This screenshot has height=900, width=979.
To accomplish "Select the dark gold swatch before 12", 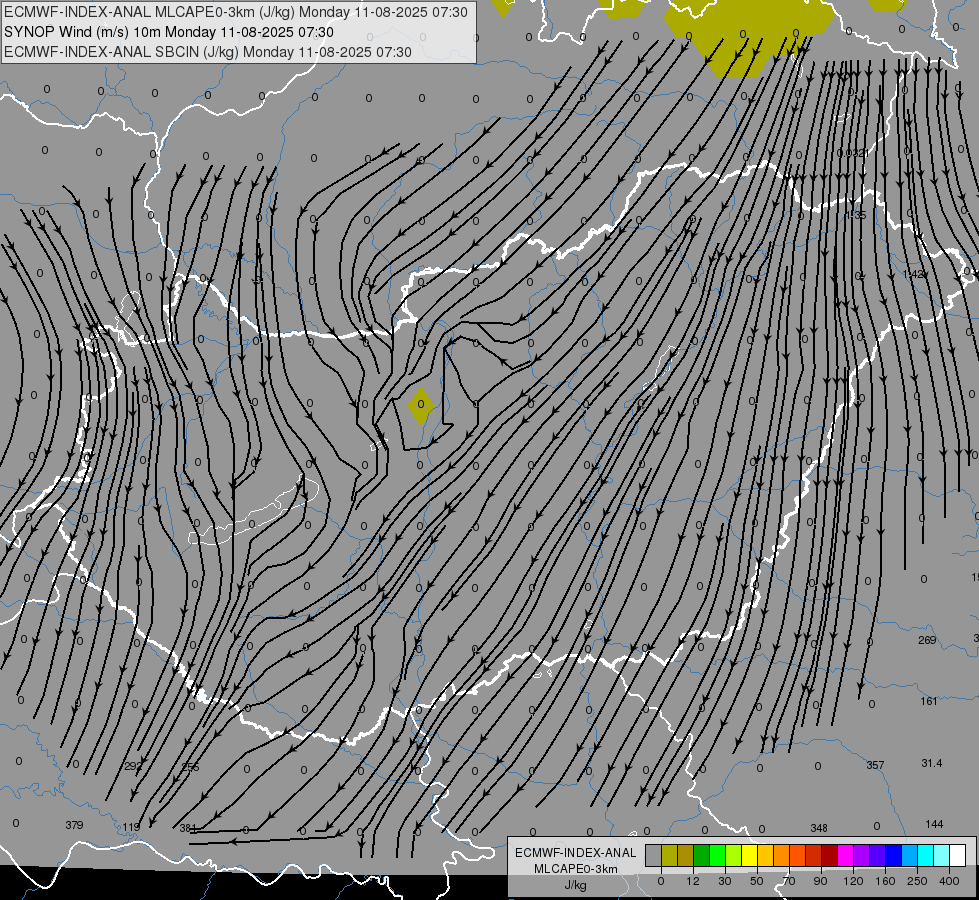I will (x=686, y=855).
